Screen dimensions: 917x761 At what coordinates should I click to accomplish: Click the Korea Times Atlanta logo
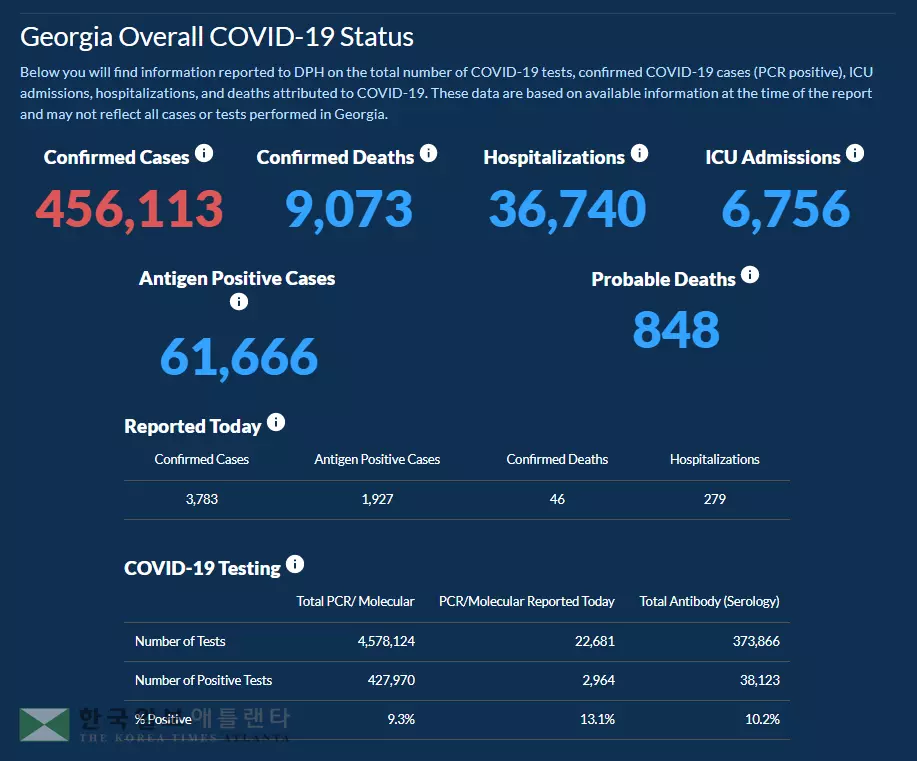tap(155, 725)
